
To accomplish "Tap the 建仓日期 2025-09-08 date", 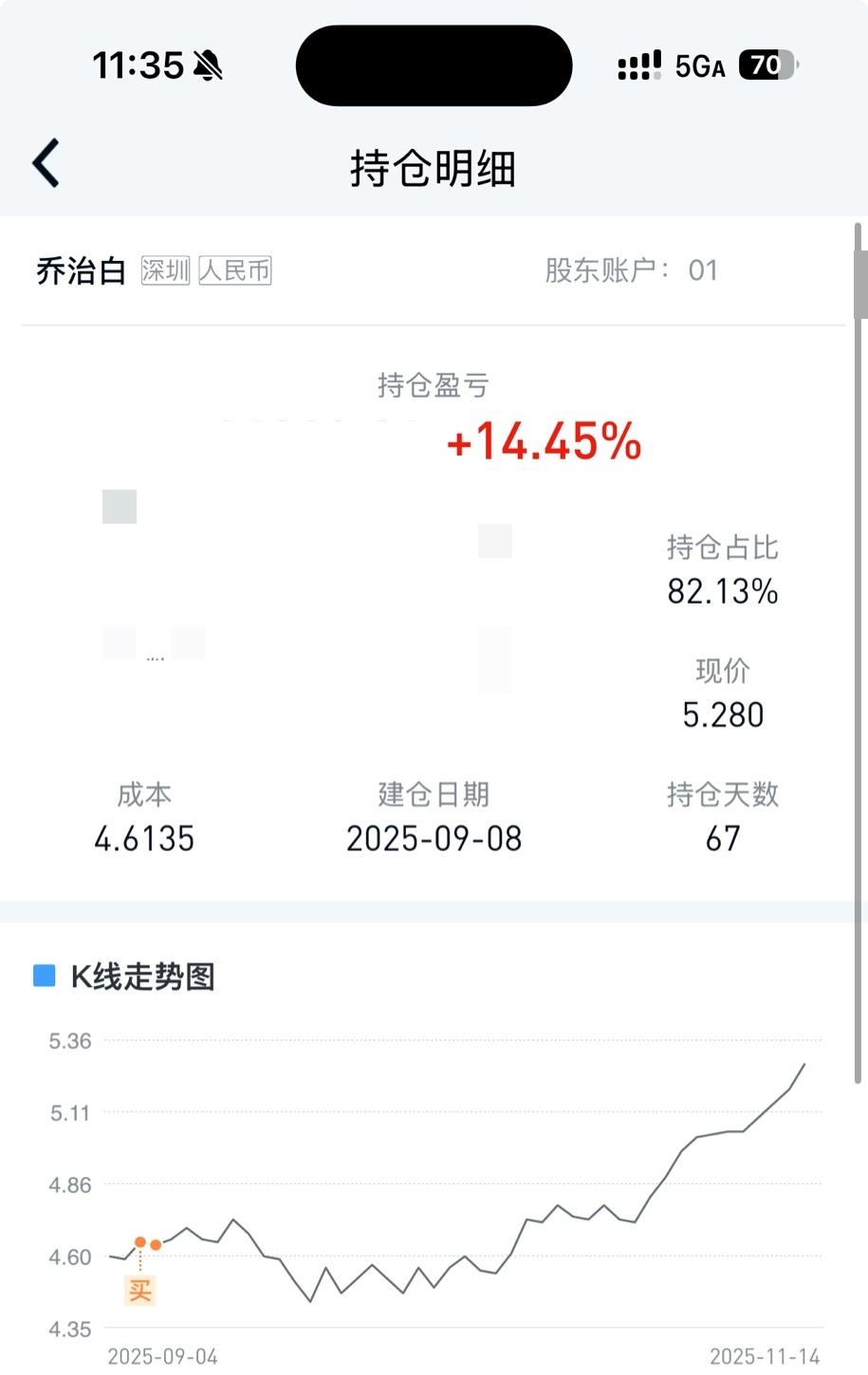I will [434, 838].
